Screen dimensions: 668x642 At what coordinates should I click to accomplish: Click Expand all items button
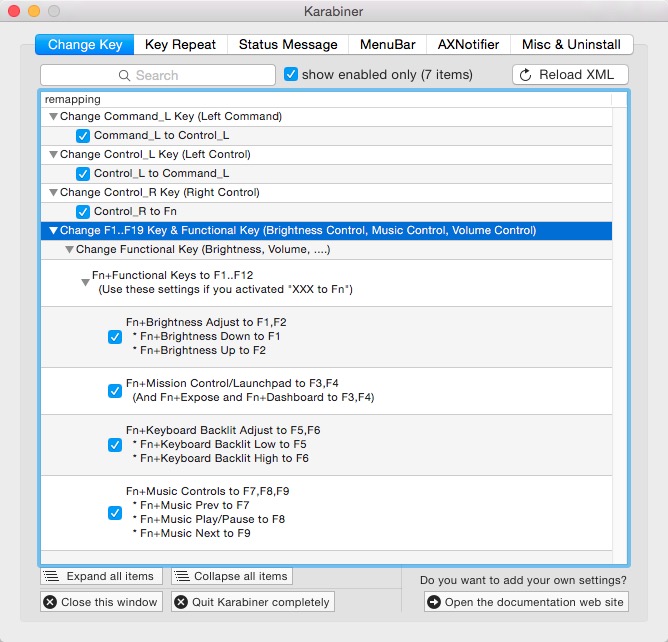coord(101,576)
